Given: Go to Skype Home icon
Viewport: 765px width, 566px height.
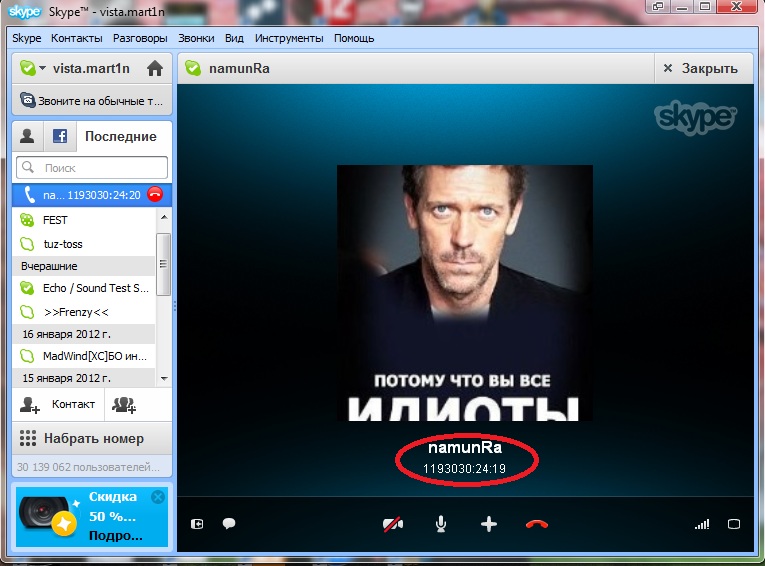Looking at the screenshot, I should click(155, 68).
